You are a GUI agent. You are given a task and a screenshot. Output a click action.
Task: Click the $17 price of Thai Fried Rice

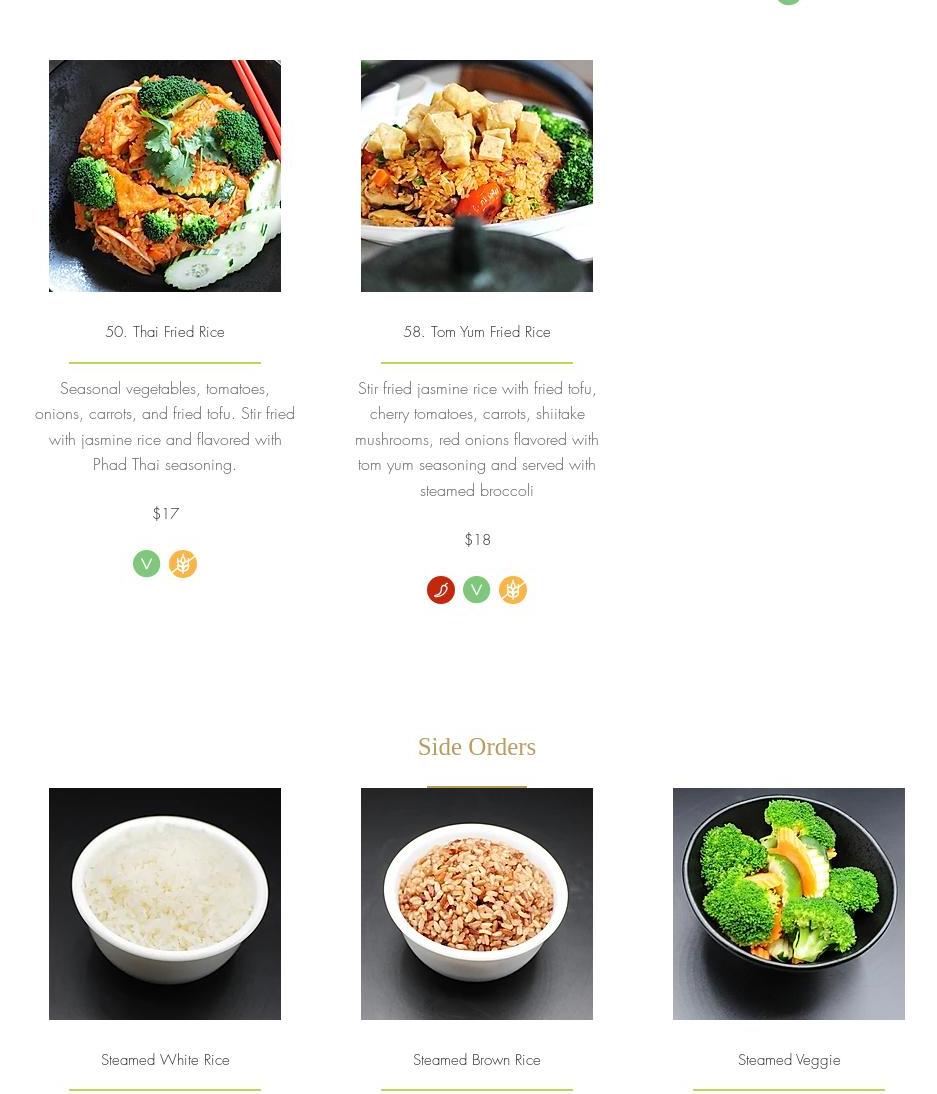coord(165,514)
